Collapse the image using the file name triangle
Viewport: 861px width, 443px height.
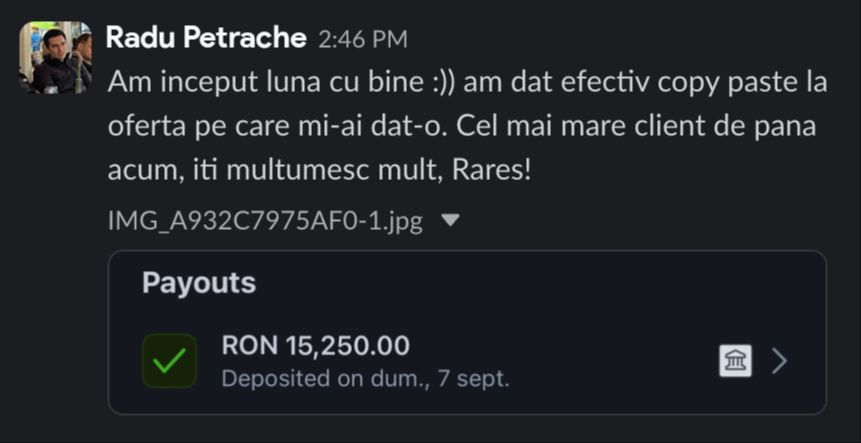click(x=450, y=220)
